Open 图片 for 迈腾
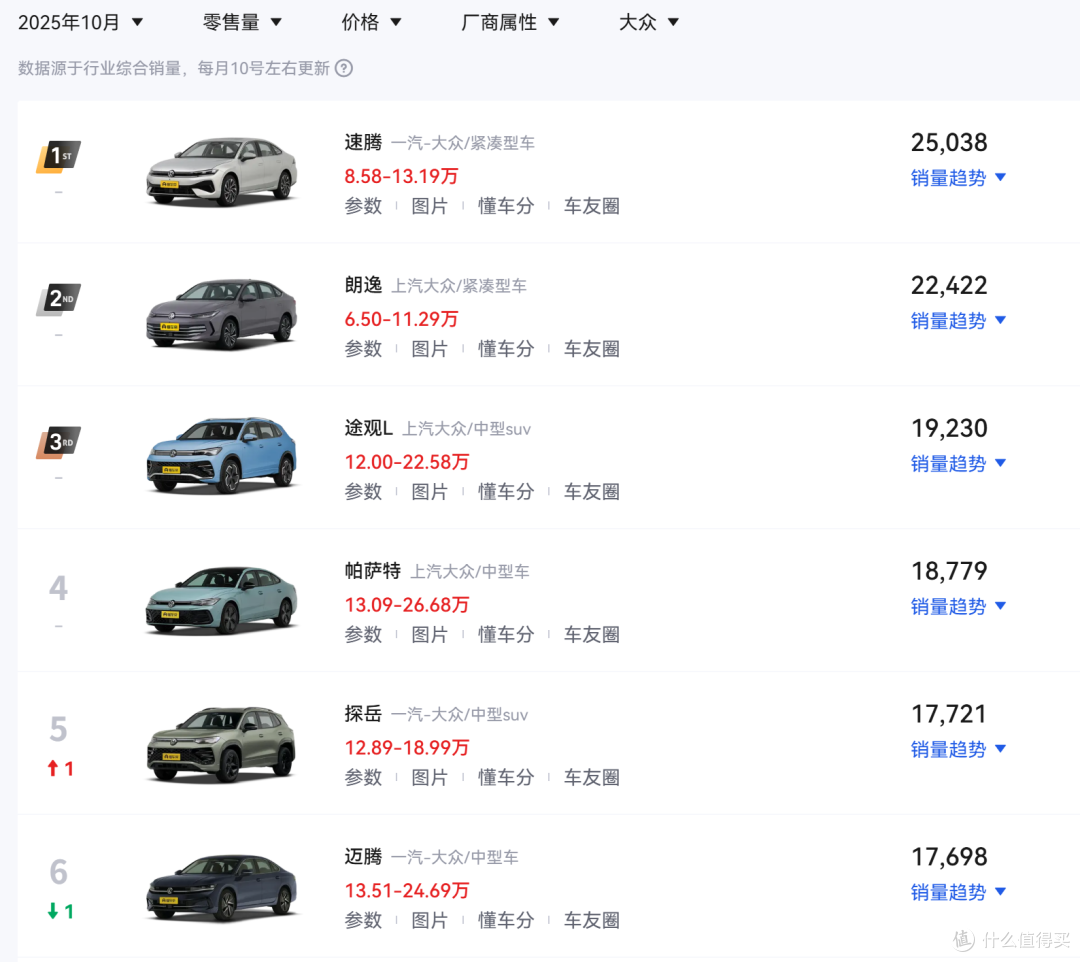Image resolution: width=1080 pixels, height=962 pixels. [x=429, y=920]
